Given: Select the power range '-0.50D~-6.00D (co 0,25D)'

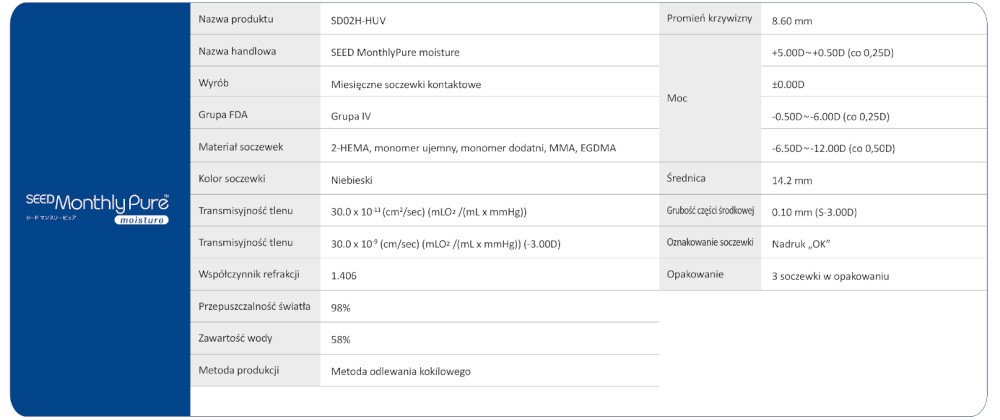Looking at the screenshot, I should click(830, 117).
